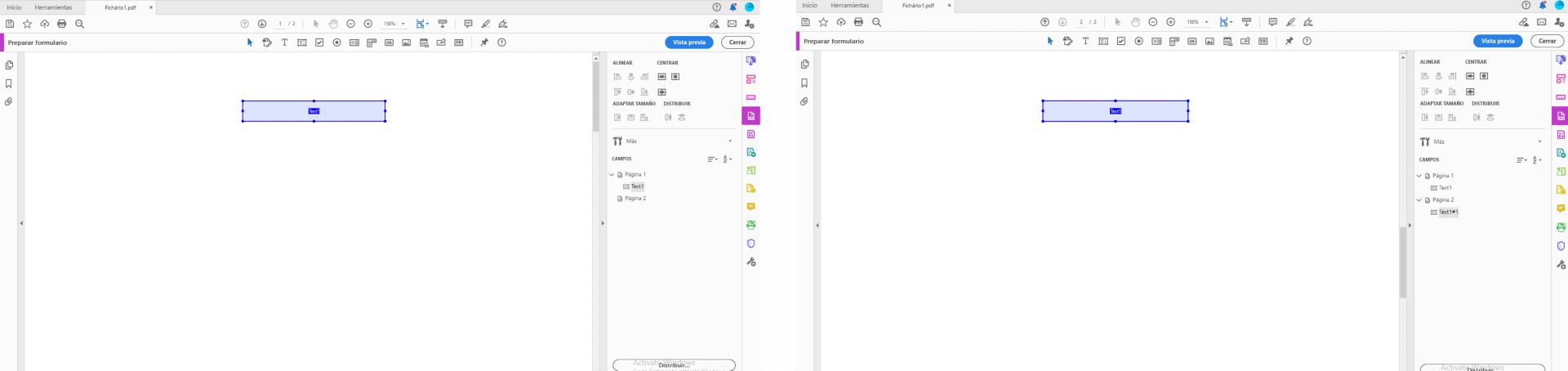Open attachments paperclip panel in left window
This screenshot has height=371, width=1568.
(9, 102)
